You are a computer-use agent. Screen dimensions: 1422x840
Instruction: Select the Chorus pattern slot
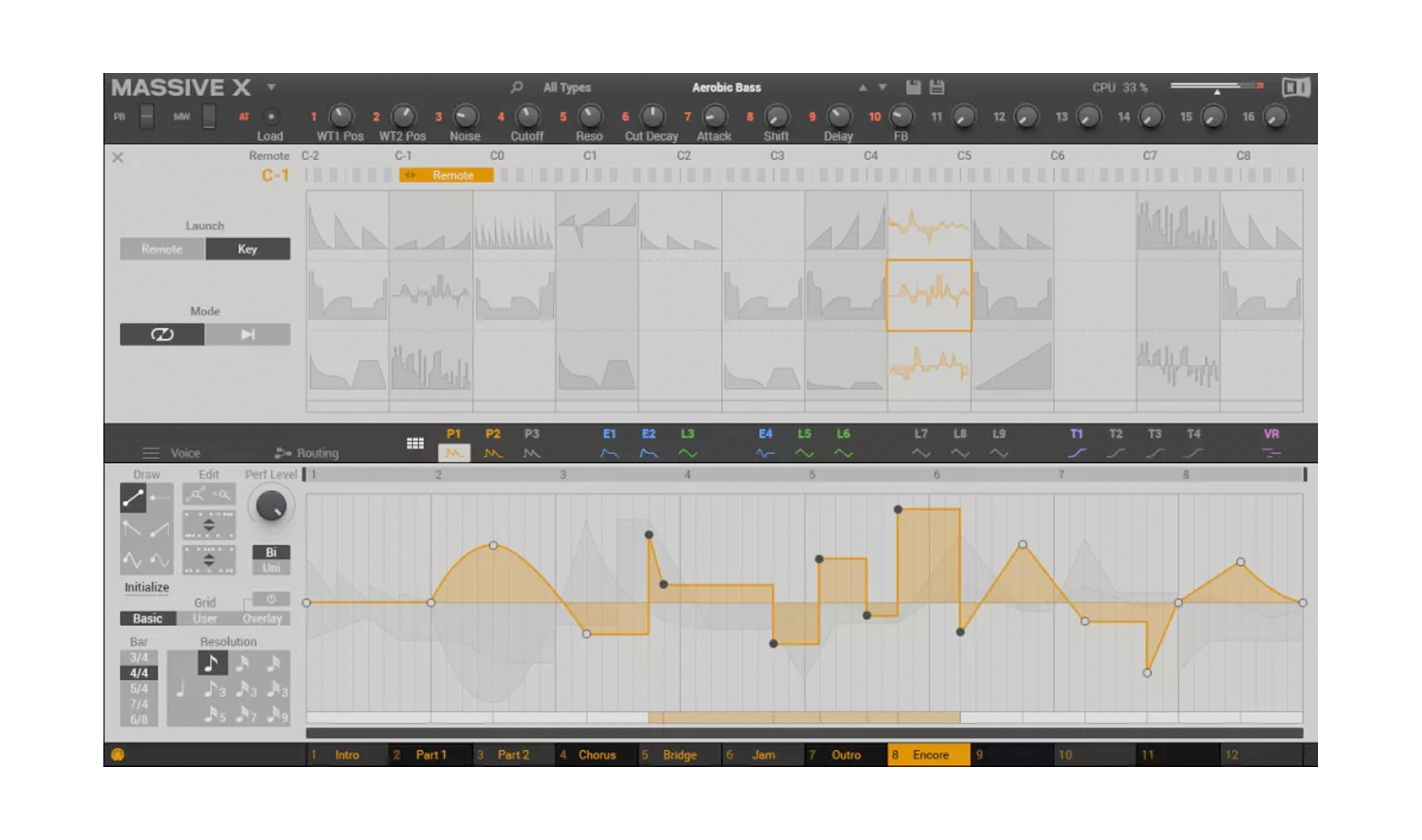click(x=596, y=755)
